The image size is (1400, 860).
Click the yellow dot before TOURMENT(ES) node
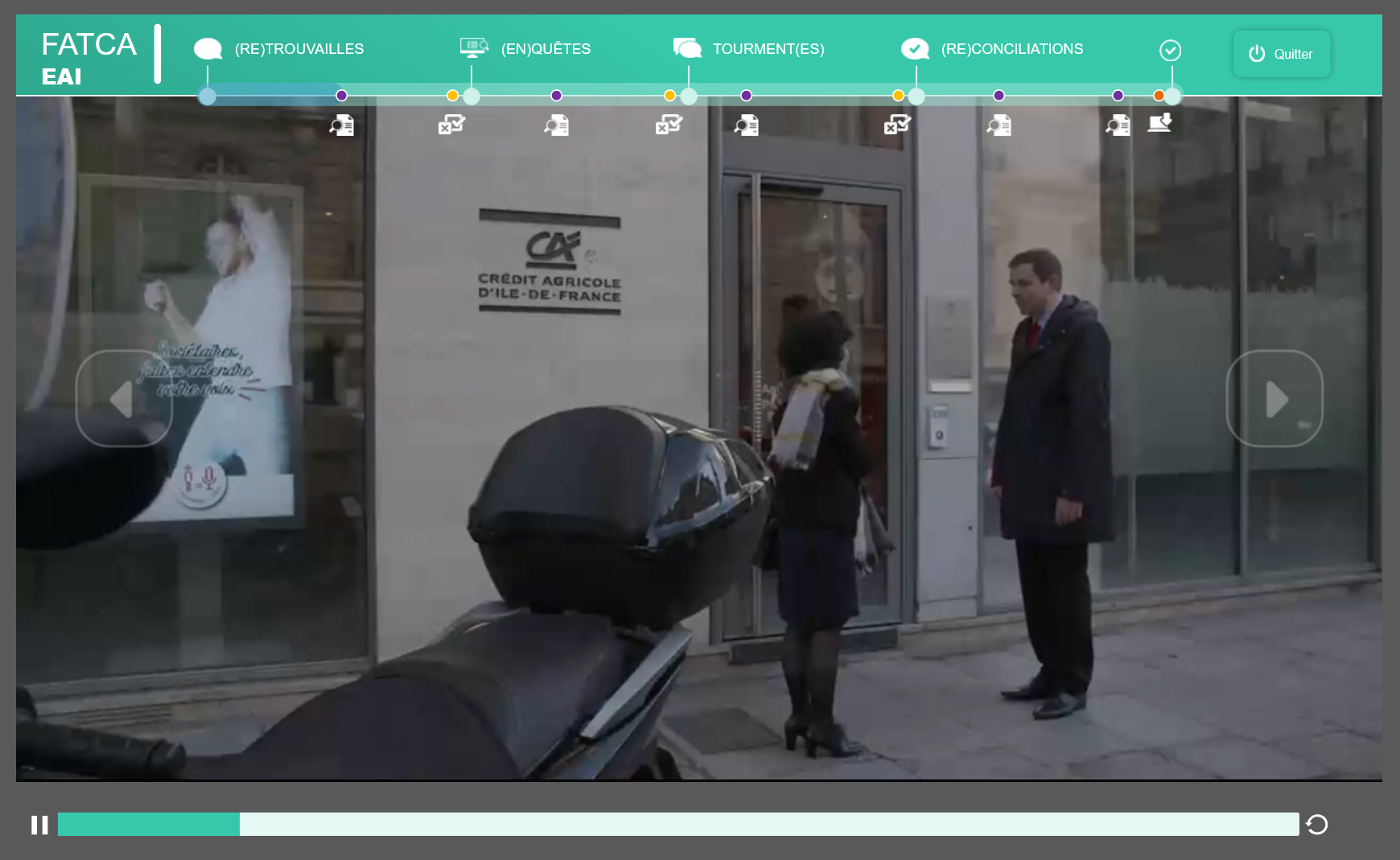(x=670, y=96)
